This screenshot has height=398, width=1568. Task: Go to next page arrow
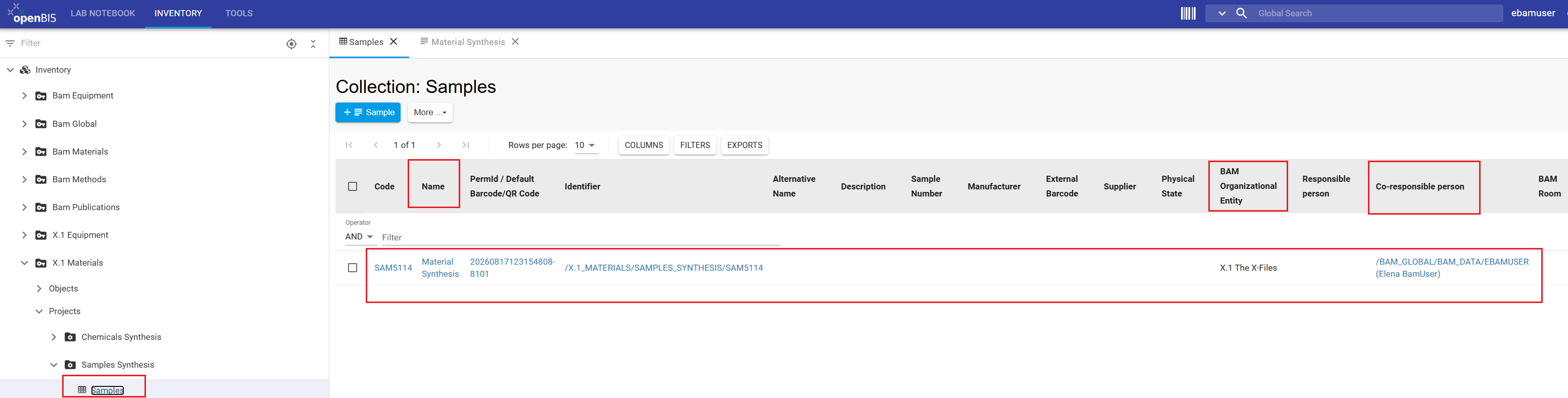click(x=438, y=145)
